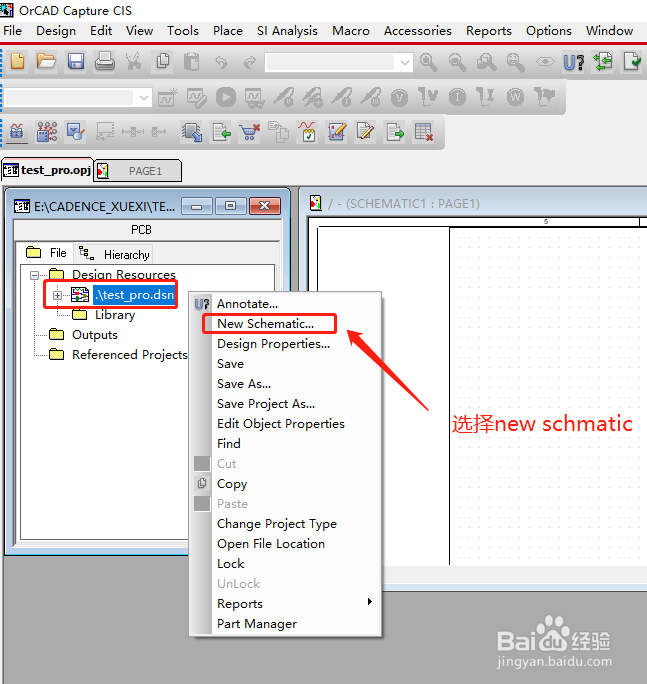This screenshot has width=647, height=684.
Task: Expand the .\test_pro.dsn tree node
Action: tap(57, 295)
